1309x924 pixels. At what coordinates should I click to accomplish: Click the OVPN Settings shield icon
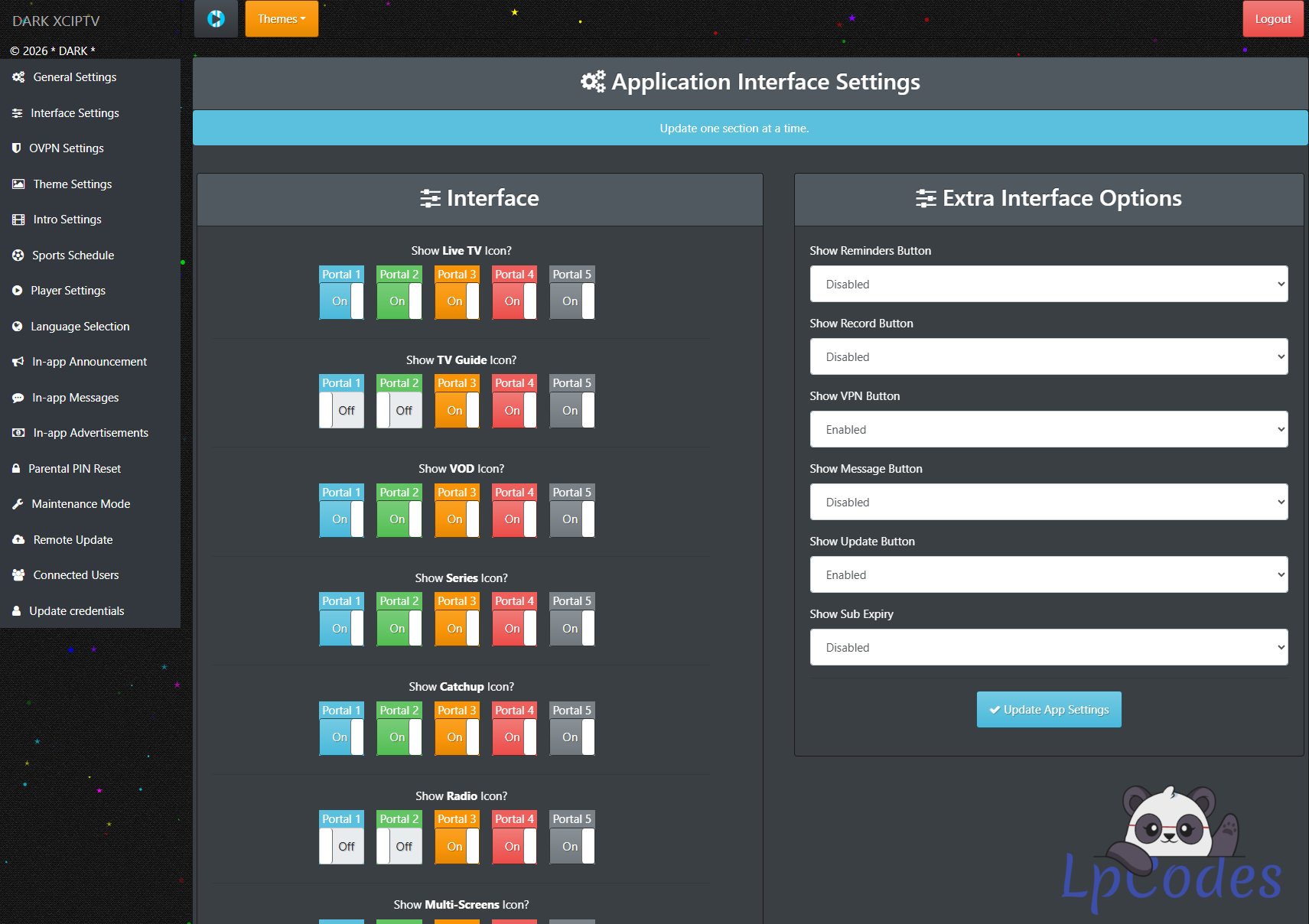click(16, 148)
